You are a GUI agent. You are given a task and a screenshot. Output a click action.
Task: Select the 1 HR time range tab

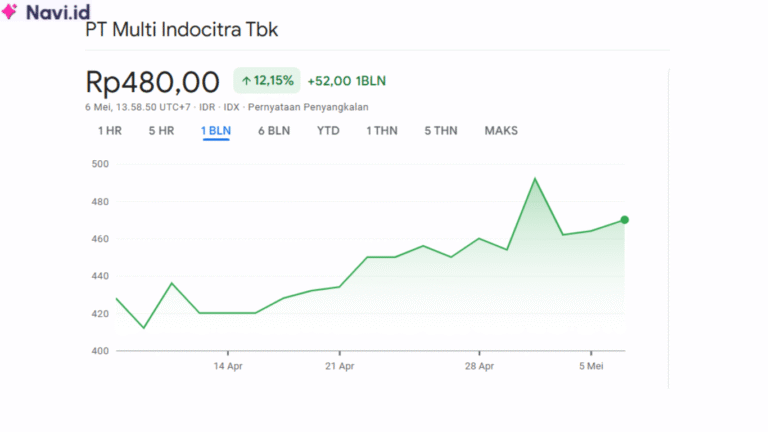(110, 131)
